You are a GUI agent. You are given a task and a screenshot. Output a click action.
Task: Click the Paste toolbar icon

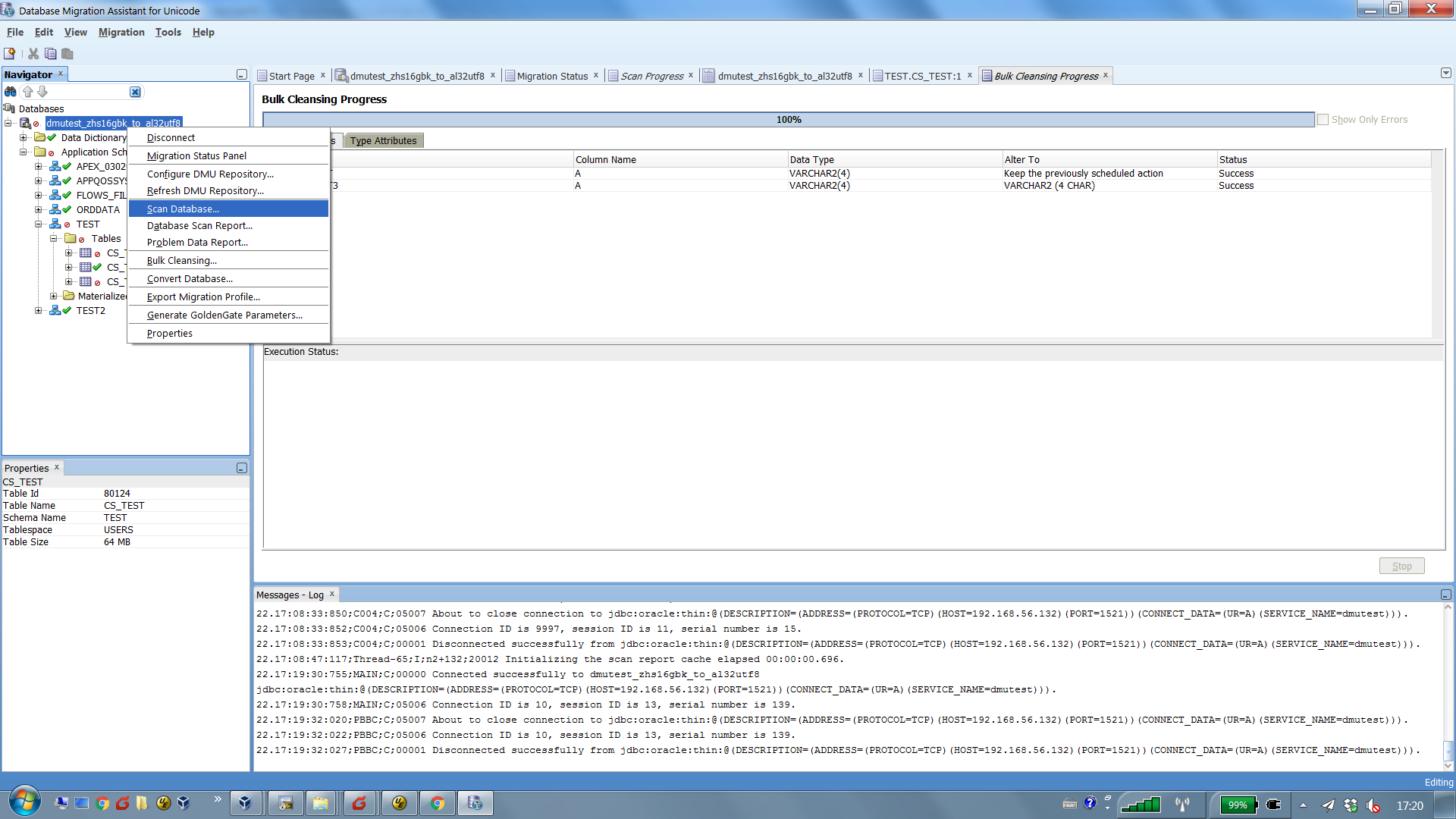(x=67, y=54)
